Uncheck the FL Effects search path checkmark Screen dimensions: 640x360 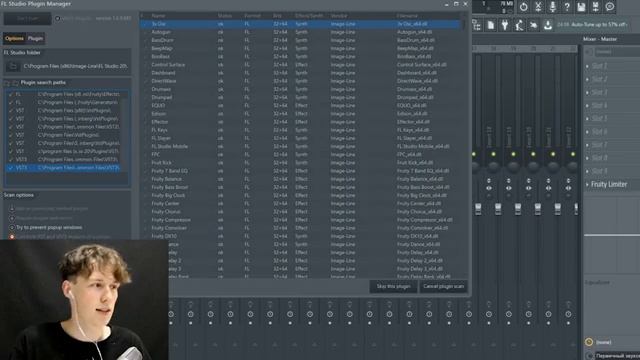tap(11, 94)
